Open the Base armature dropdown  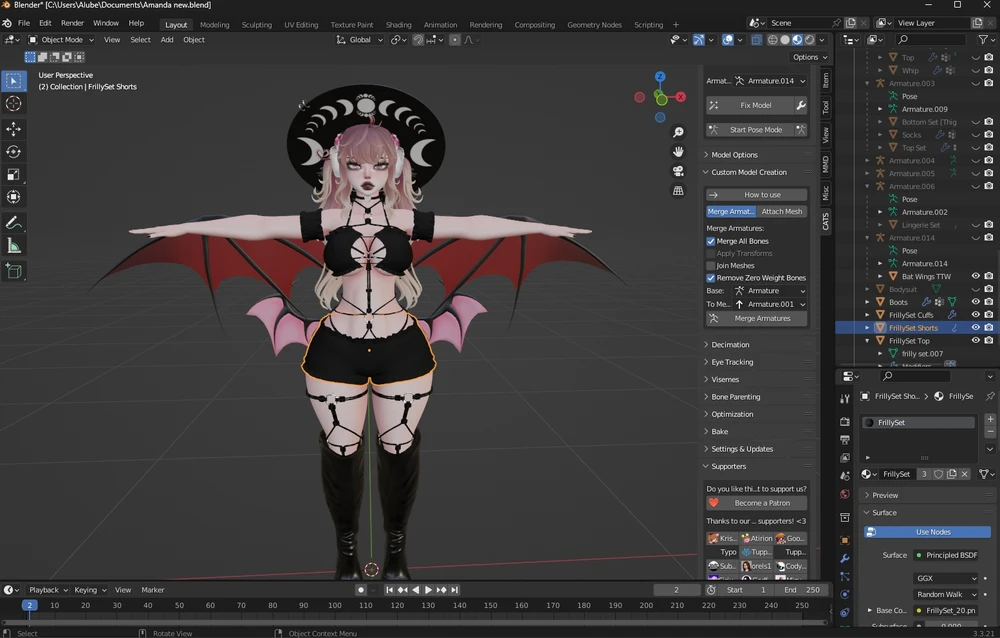[x=768, y=291]
